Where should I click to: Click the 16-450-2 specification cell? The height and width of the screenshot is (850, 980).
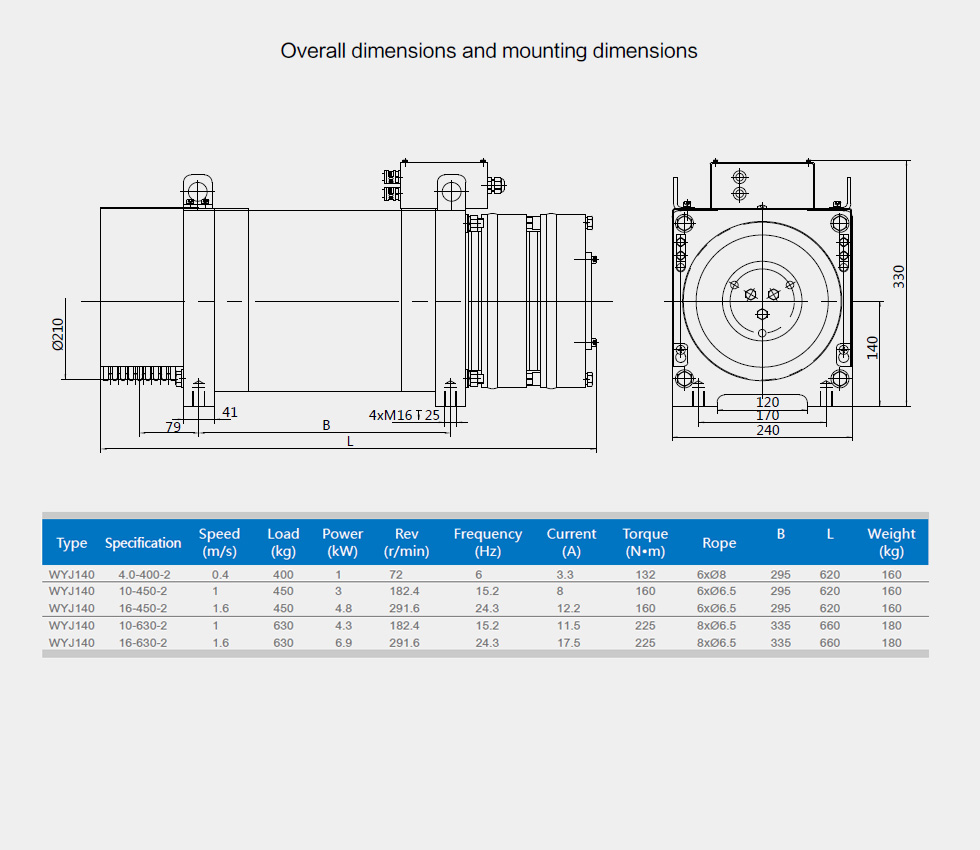(143, 608)
